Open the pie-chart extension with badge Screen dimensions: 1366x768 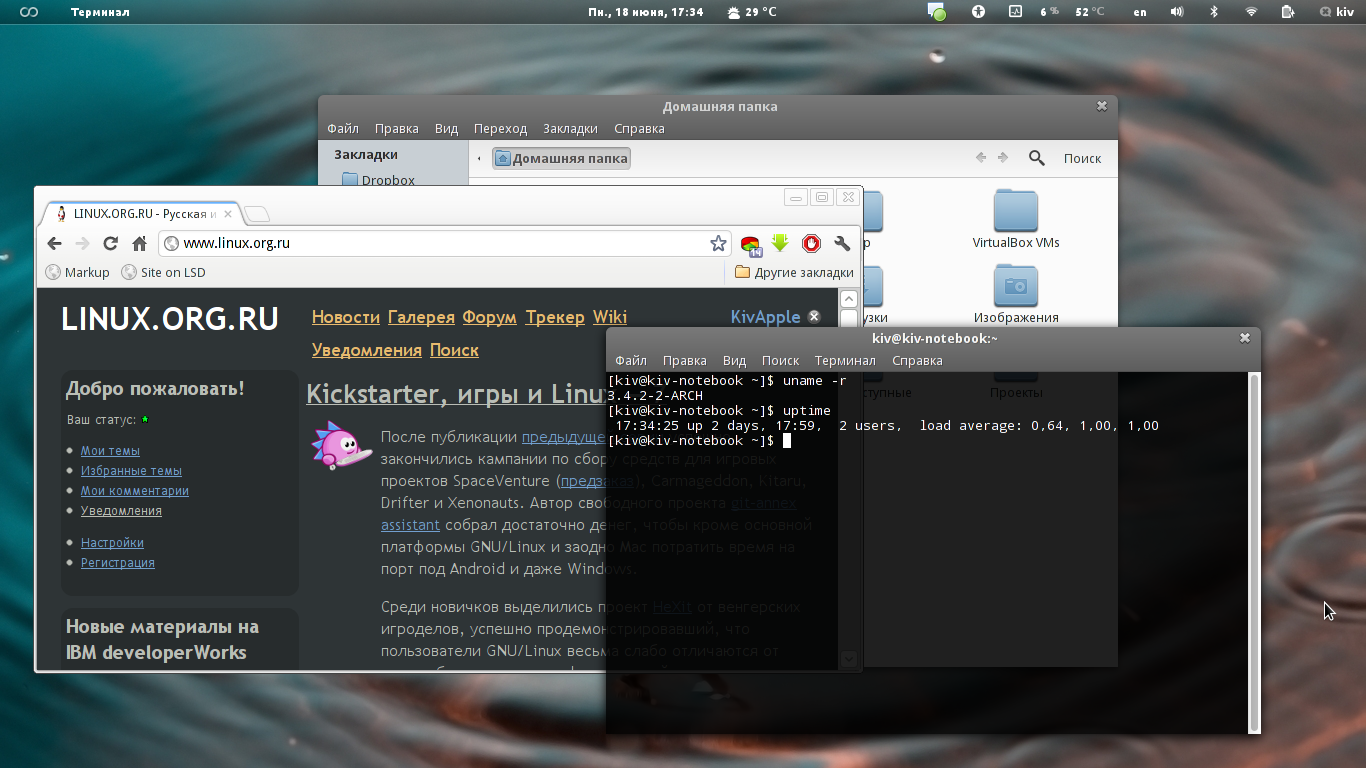click(x=751, y=244)
